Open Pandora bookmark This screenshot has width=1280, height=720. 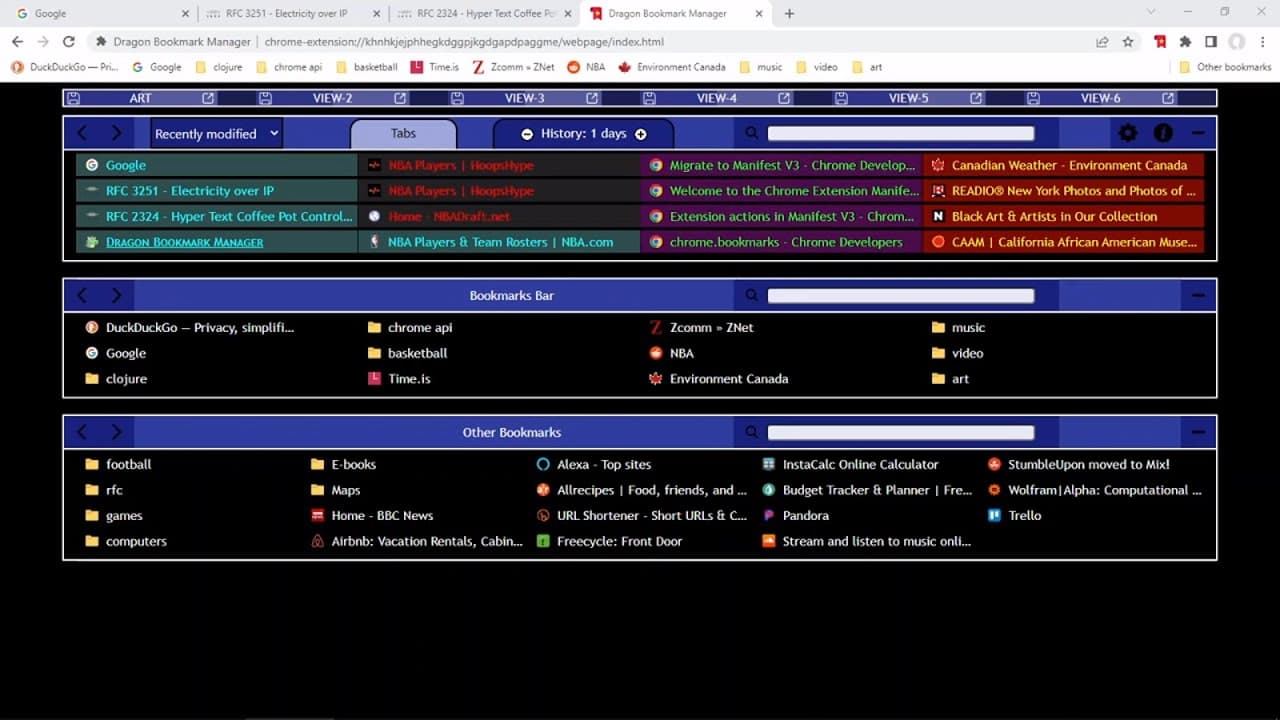click(795, 515)
